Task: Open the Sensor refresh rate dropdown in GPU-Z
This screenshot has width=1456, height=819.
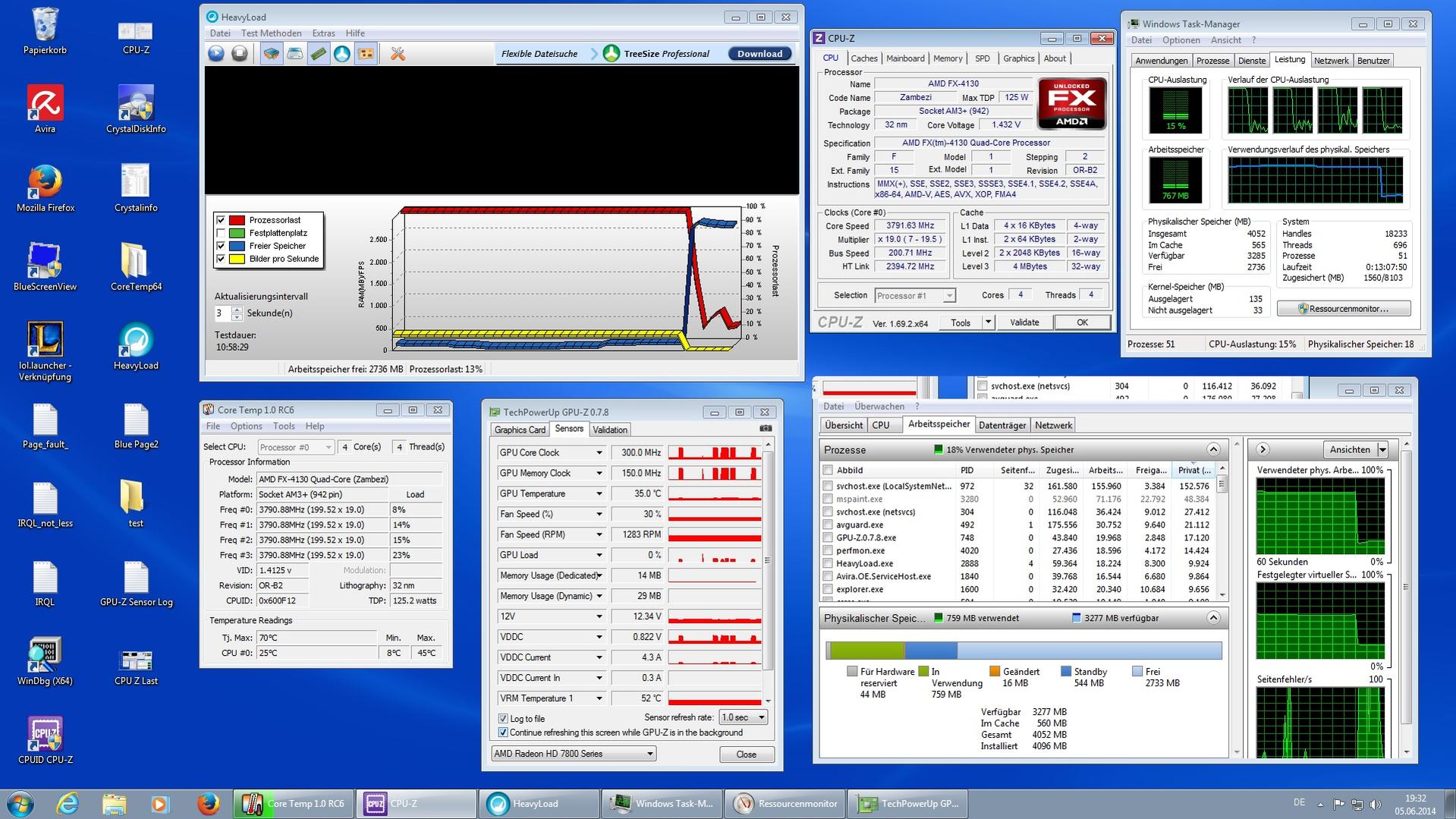Action: click(x=743, y=717)
